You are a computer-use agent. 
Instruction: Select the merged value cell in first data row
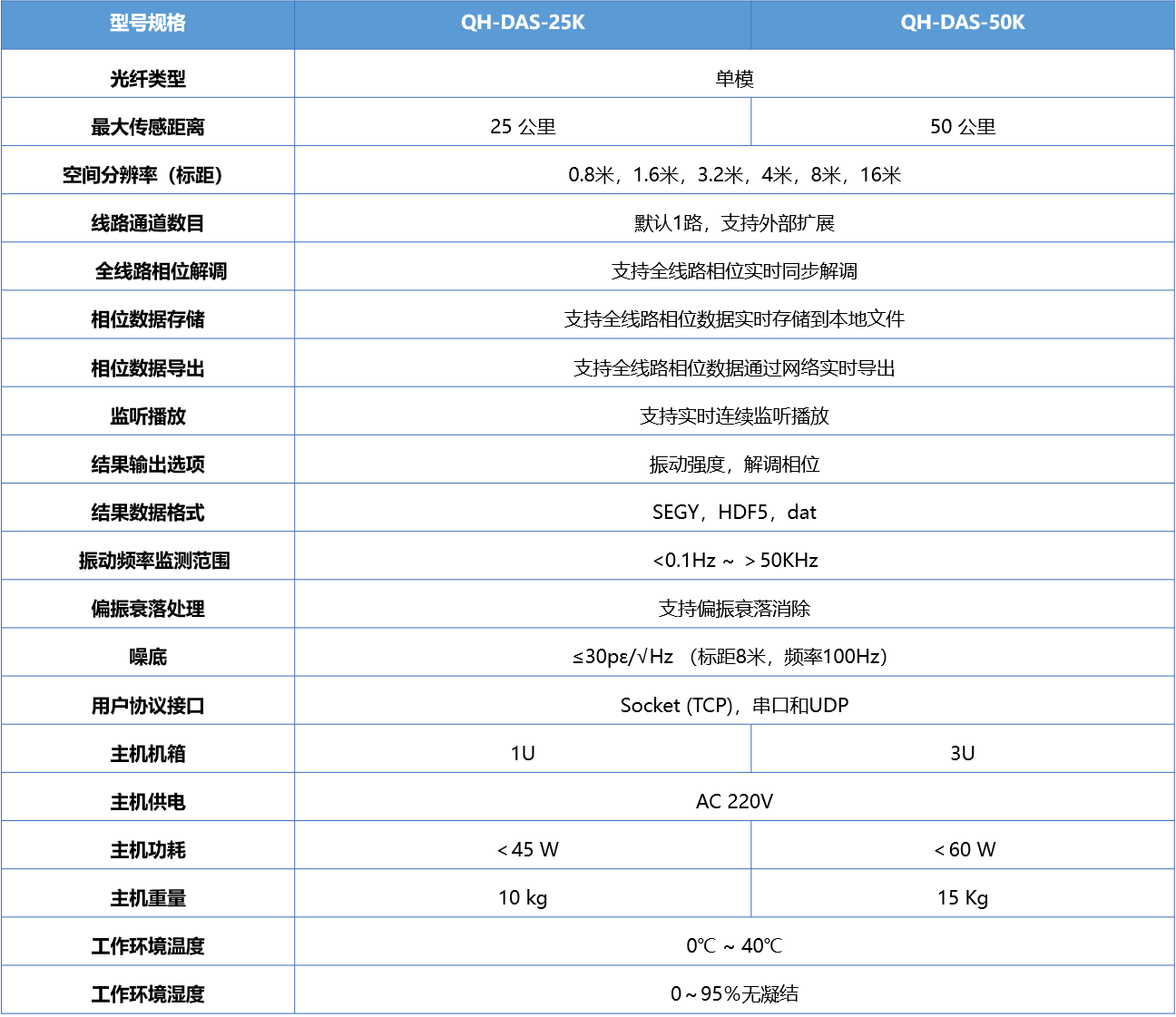click(x=734, y=73)
